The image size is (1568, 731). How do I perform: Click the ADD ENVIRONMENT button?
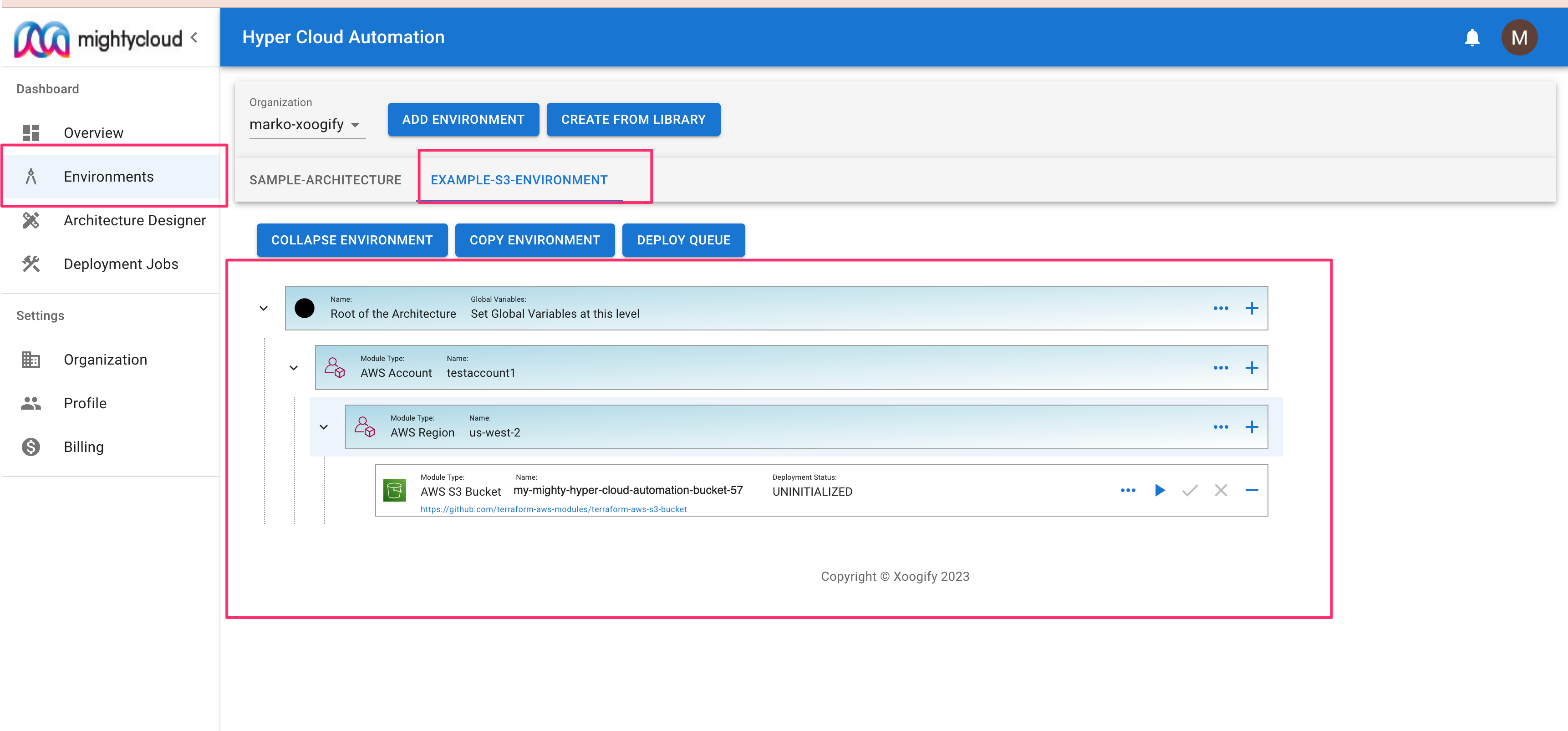tap(463, 119)
